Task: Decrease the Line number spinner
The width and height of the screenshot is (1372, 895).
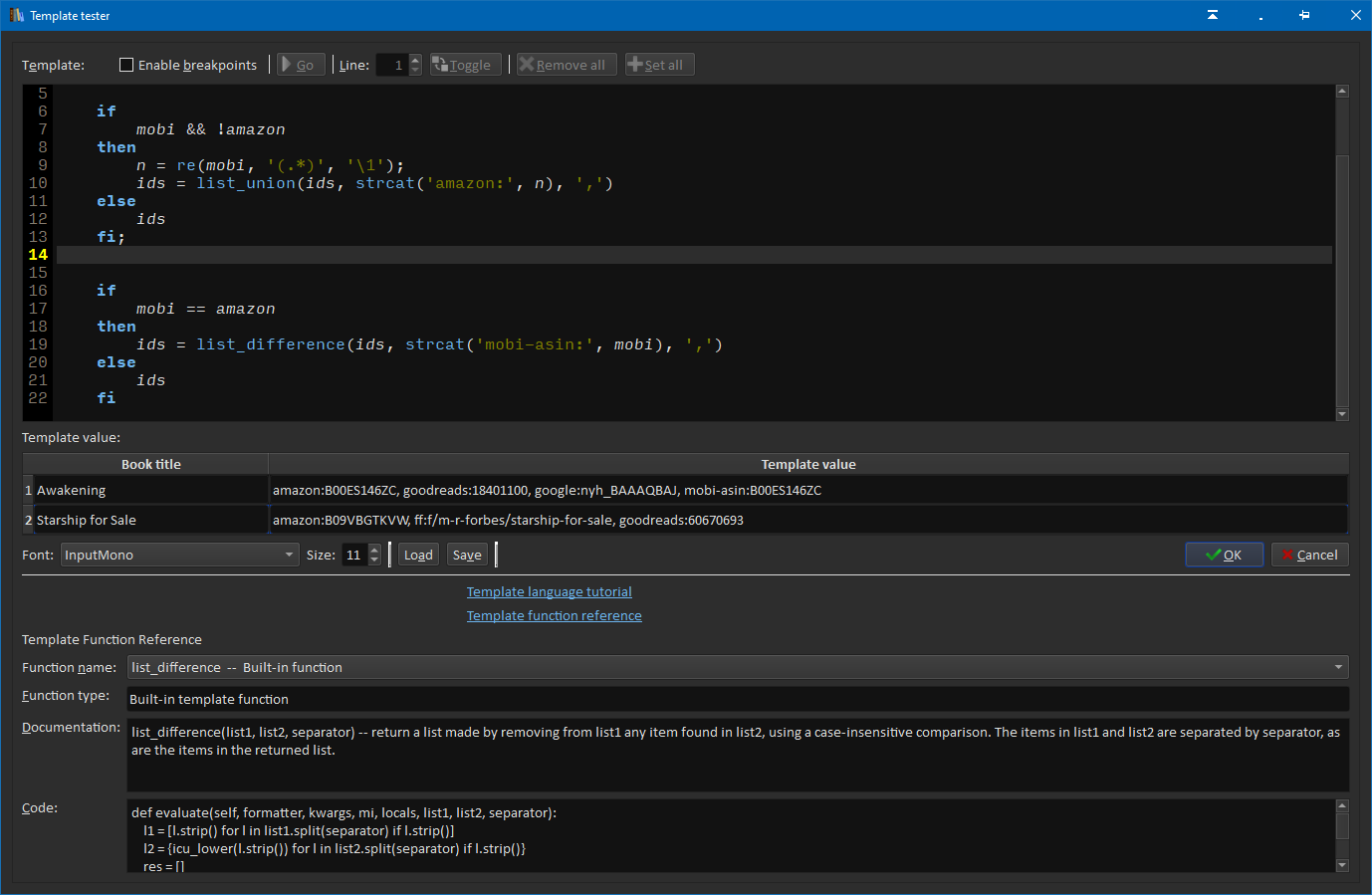Action: (x=415, y=70)
